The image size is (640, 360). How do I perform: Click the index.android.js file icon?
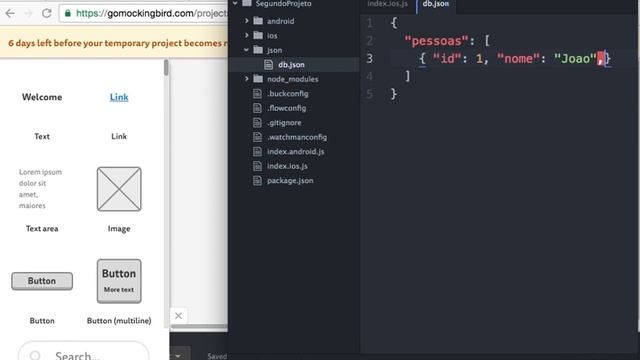pos(257,151)
